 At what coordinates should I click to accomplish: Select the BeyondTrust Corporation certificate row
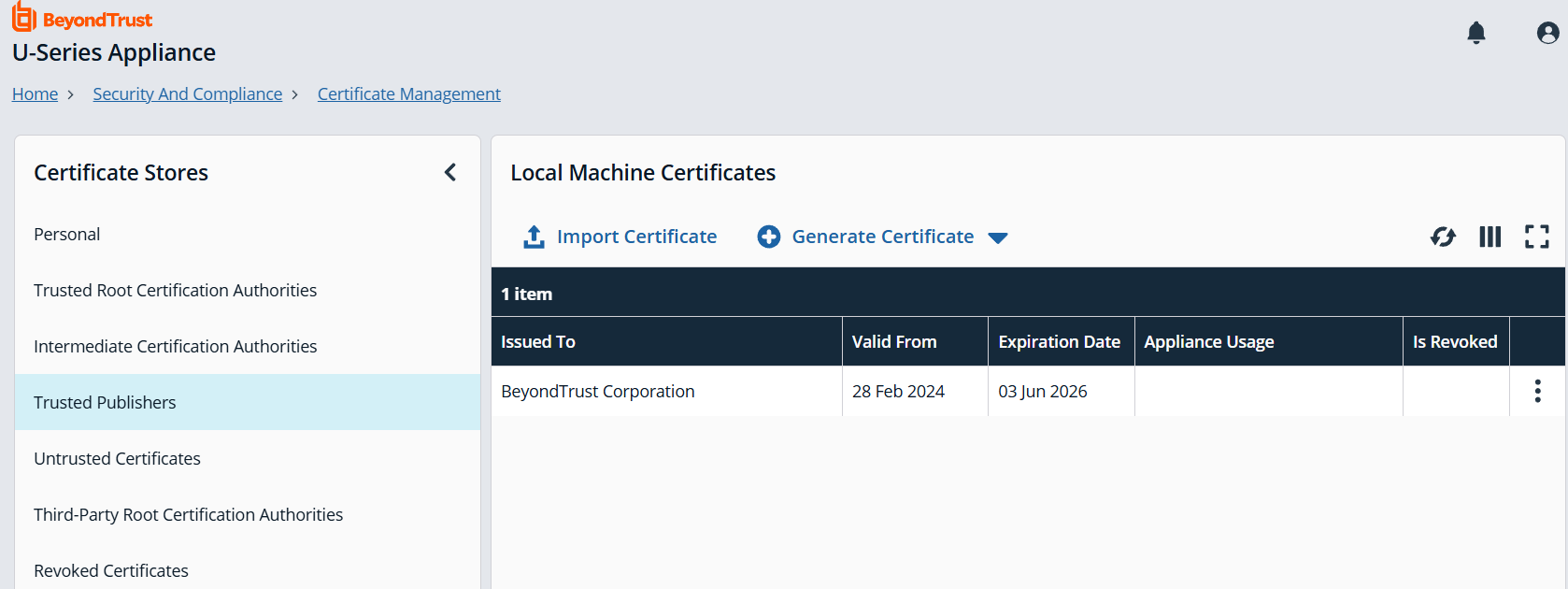coord(598,392)
